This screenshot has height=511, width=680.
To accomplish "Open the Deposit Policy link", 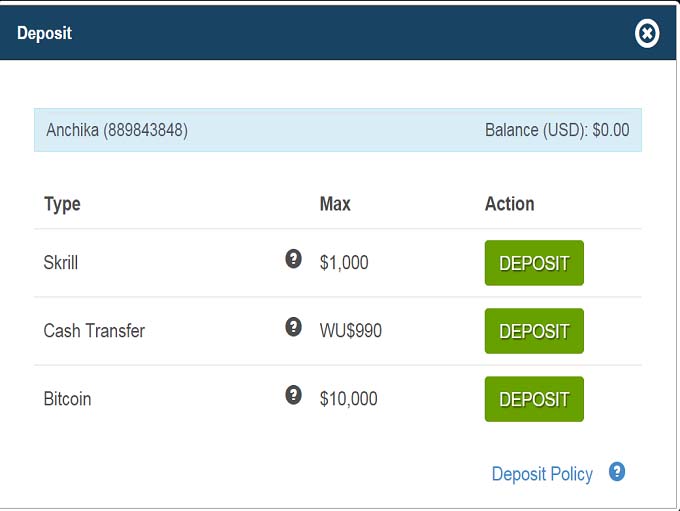I will point(542,474).
